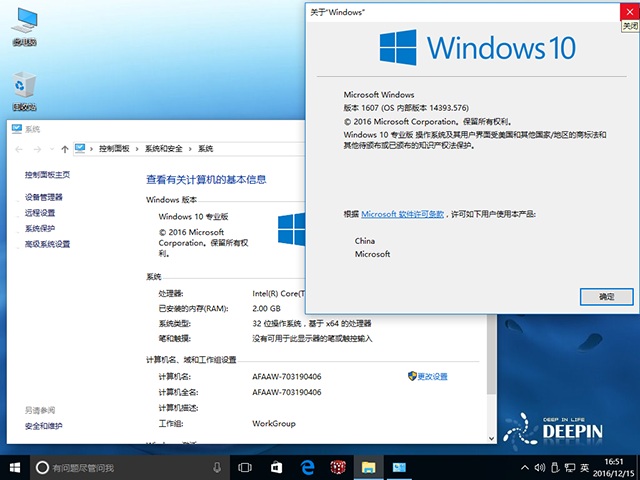
Task: Select 系统和安全 in the address breadcrumb
Action: 164,148
